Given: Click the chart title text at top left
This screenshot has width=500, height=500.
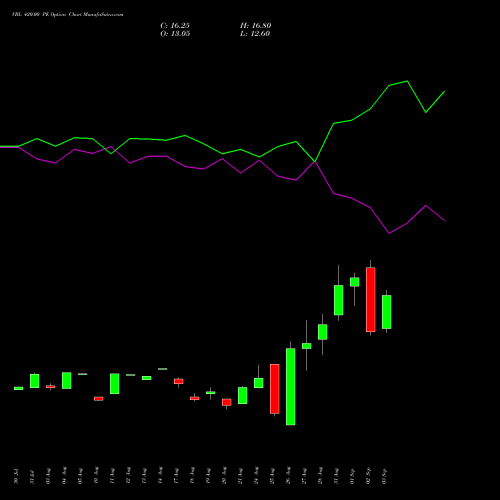Looking at the screenshot, I should coord(67,15).
